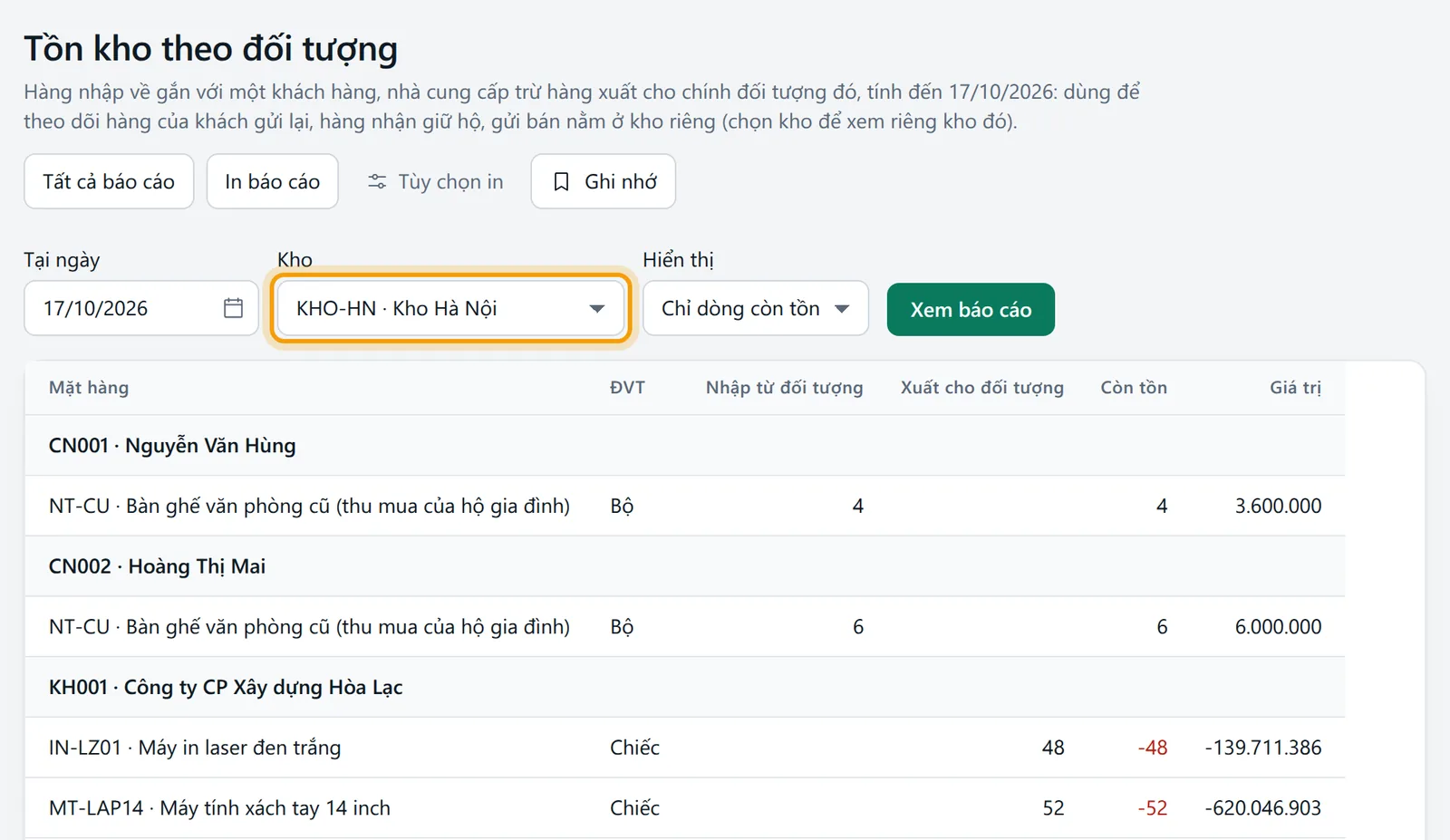Click the value 3.600.000
The width and height of the screenshot is (1450, 840).
click(x=1278, y=506)
